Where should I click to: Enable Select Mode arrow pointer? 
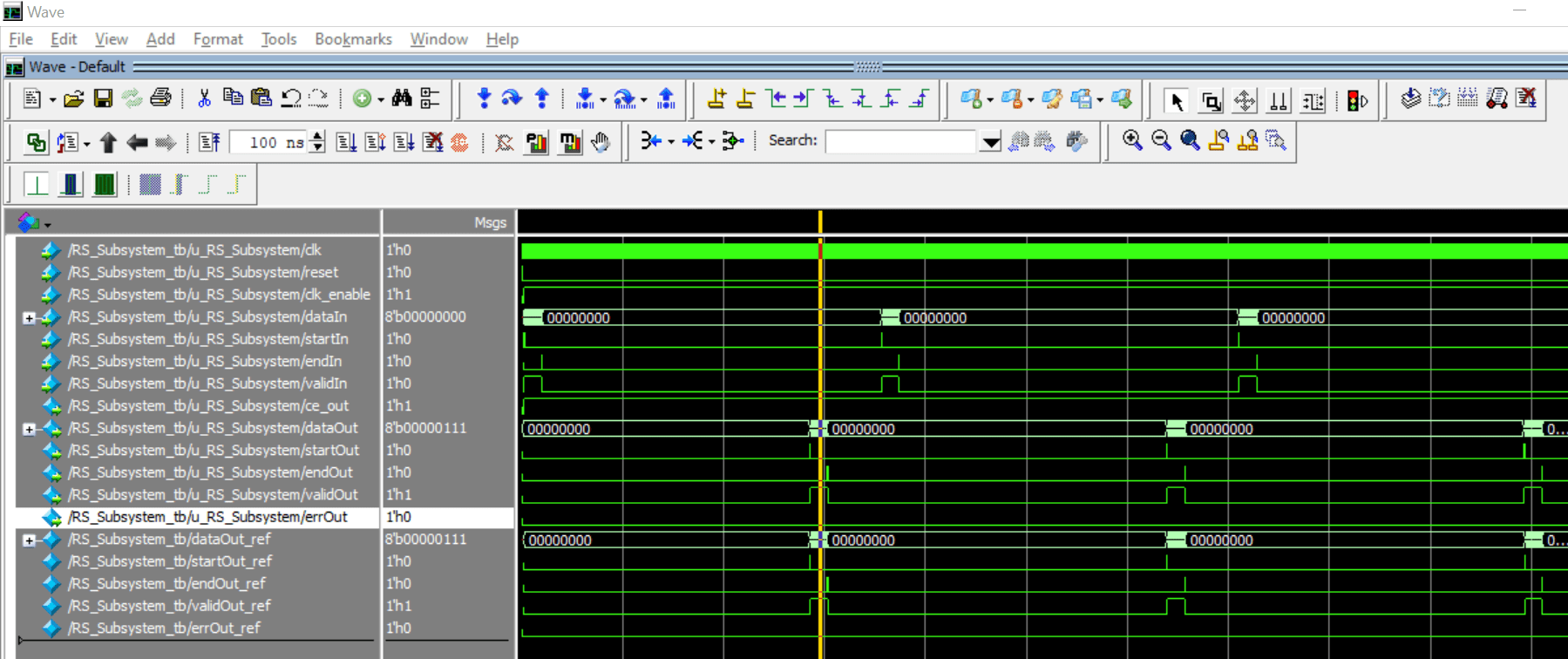pyautogui.click(x=1177, y=101)
